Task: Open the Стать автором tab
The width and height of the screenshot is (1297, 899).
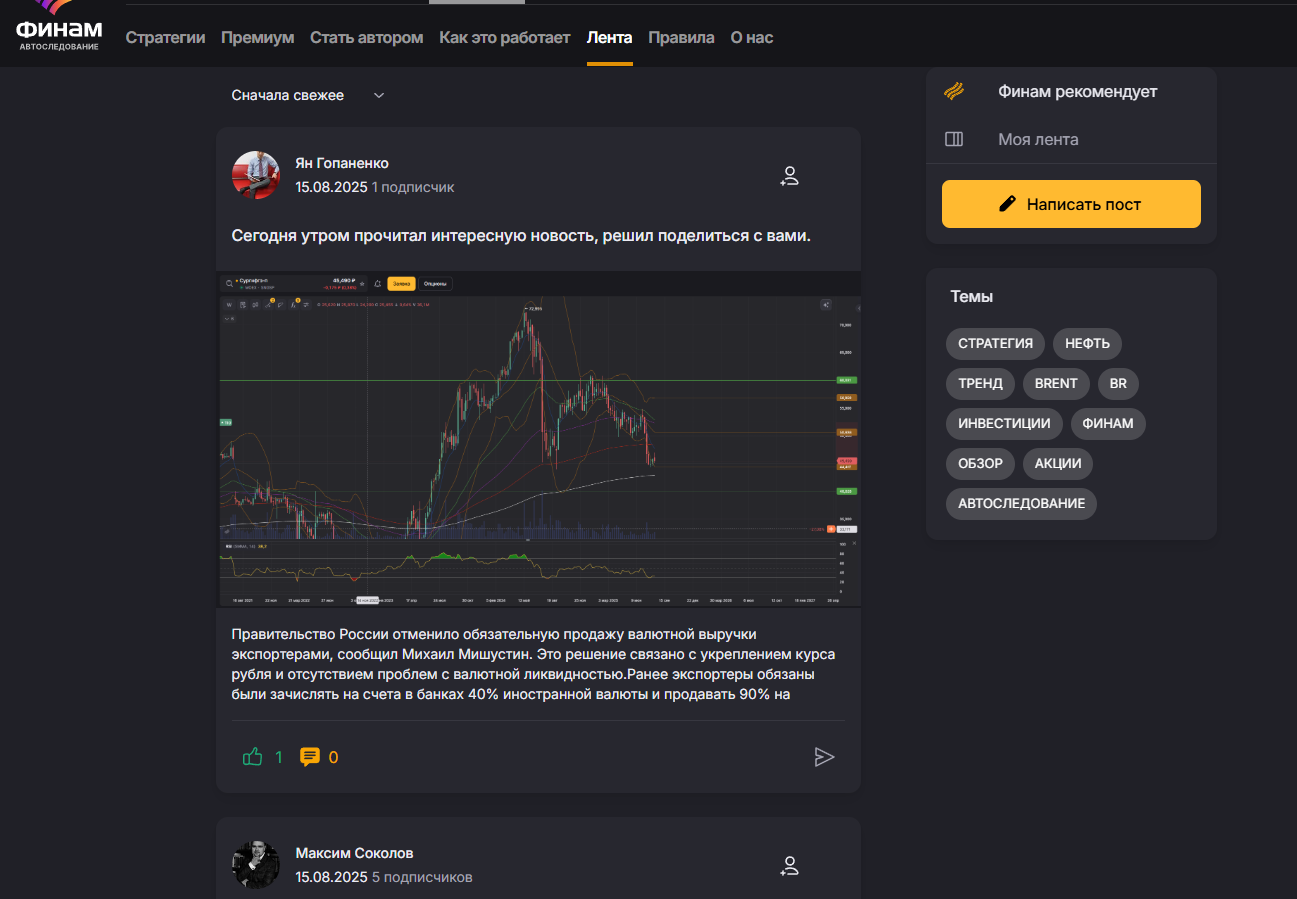Action: point(367,38)
